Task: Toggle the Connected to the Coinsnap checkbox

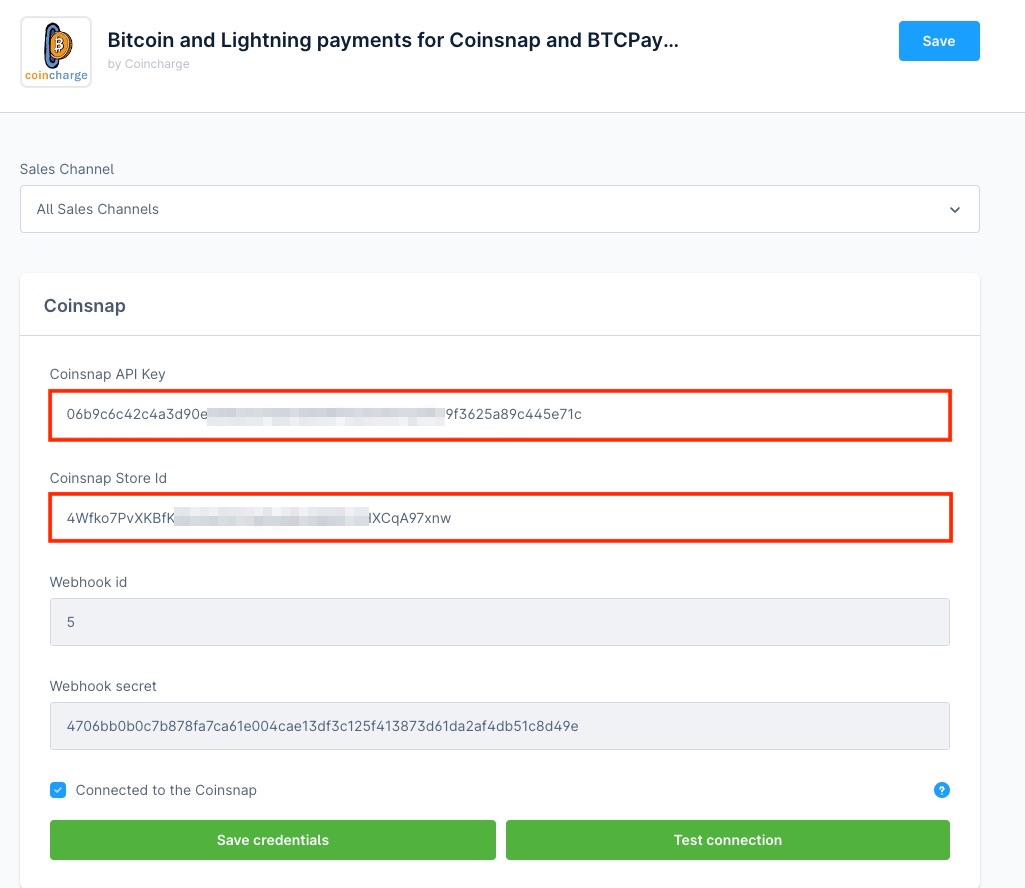Action: (58, 790)
